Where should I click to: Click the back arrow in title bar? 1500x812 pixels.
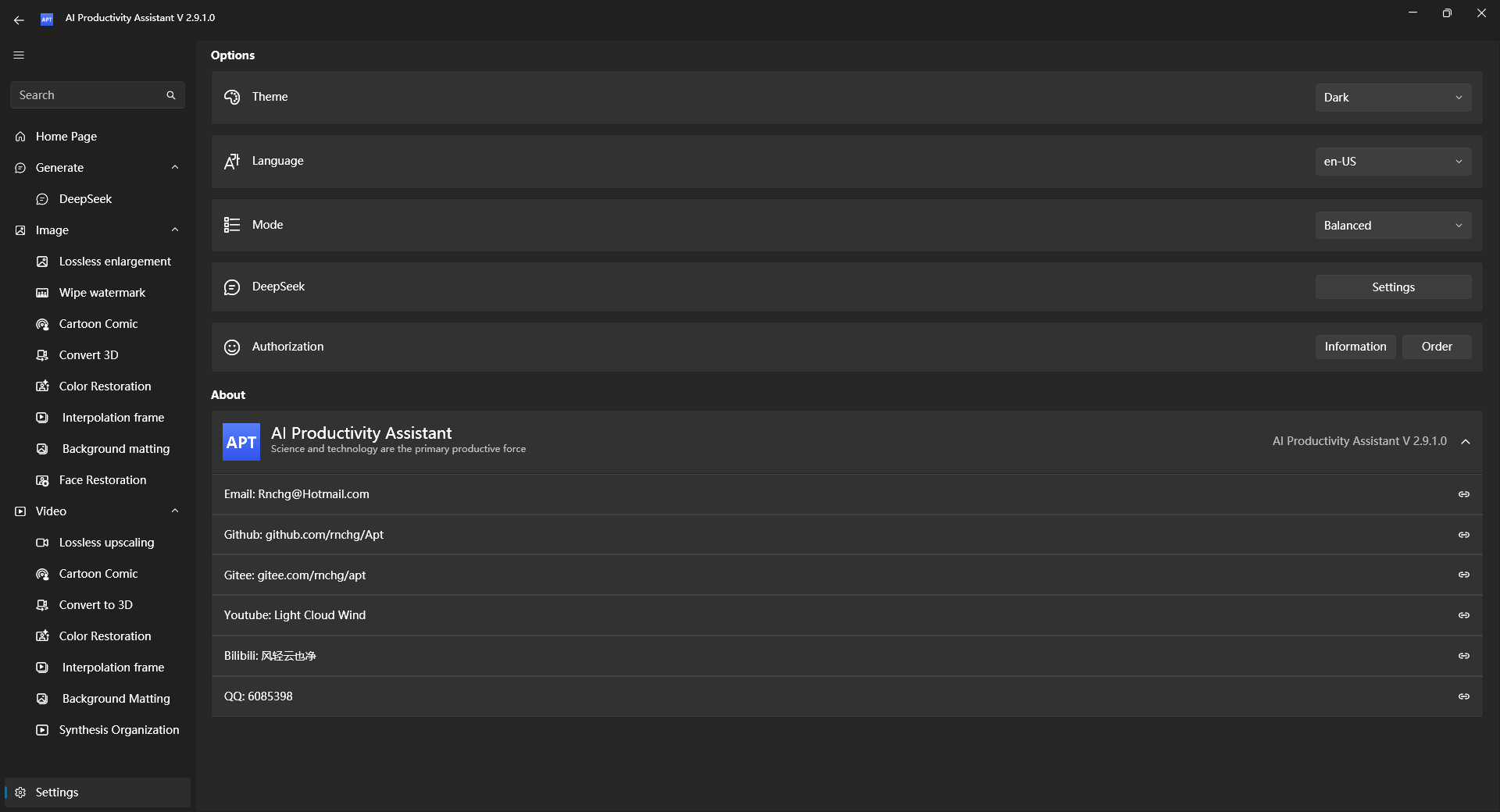(x=19, y=20)
